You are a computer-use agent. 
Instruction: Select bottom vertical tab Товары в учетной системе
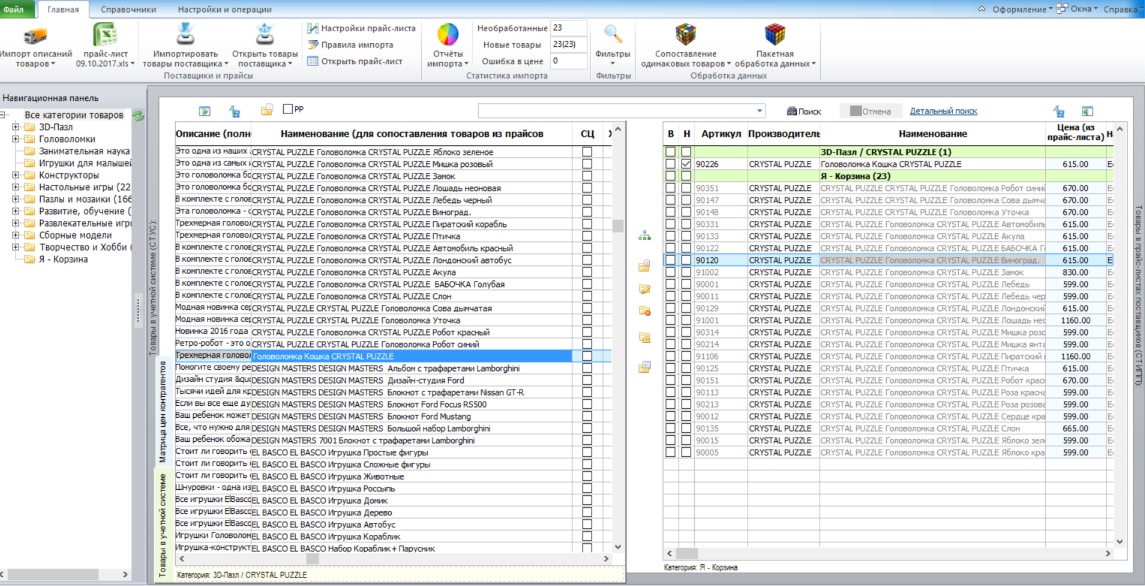point(164,524)
